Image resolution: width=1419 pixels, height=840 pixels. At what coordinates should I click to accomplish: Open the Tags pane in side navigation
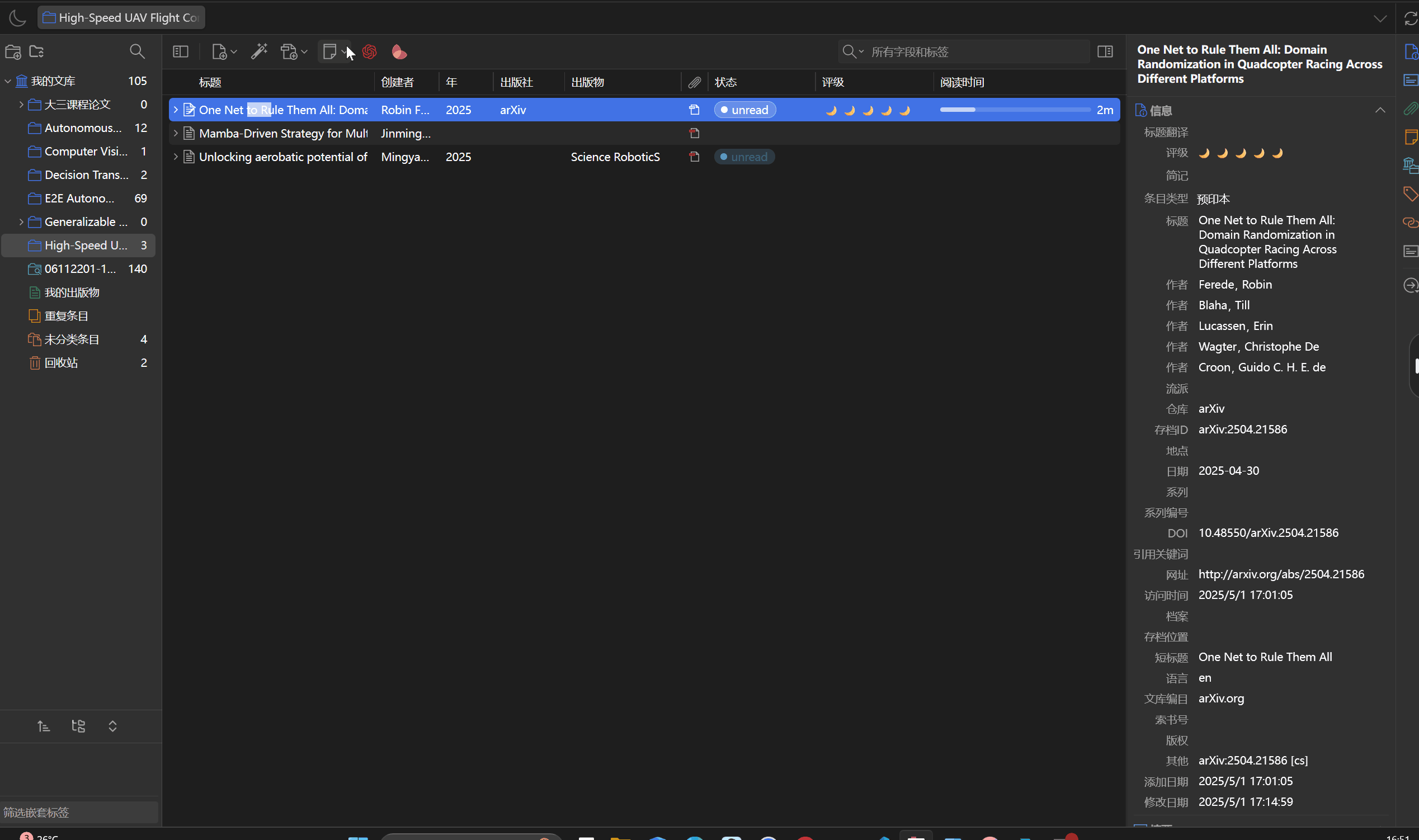click(1409, 194)
